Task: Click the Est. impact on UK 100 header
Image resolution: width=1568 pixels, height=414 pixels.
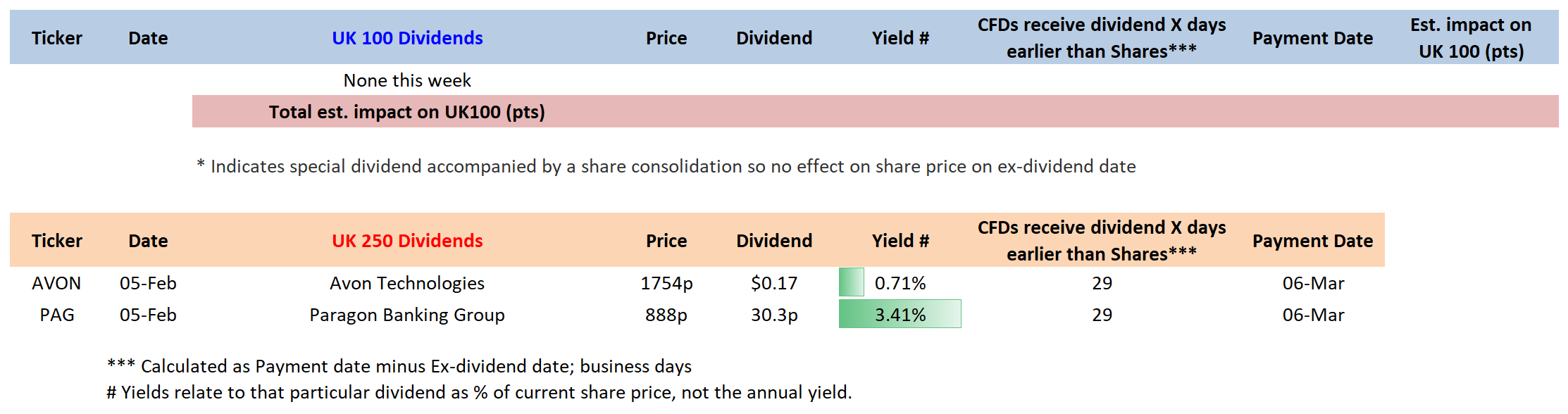Action: [x=1471, y=38]
